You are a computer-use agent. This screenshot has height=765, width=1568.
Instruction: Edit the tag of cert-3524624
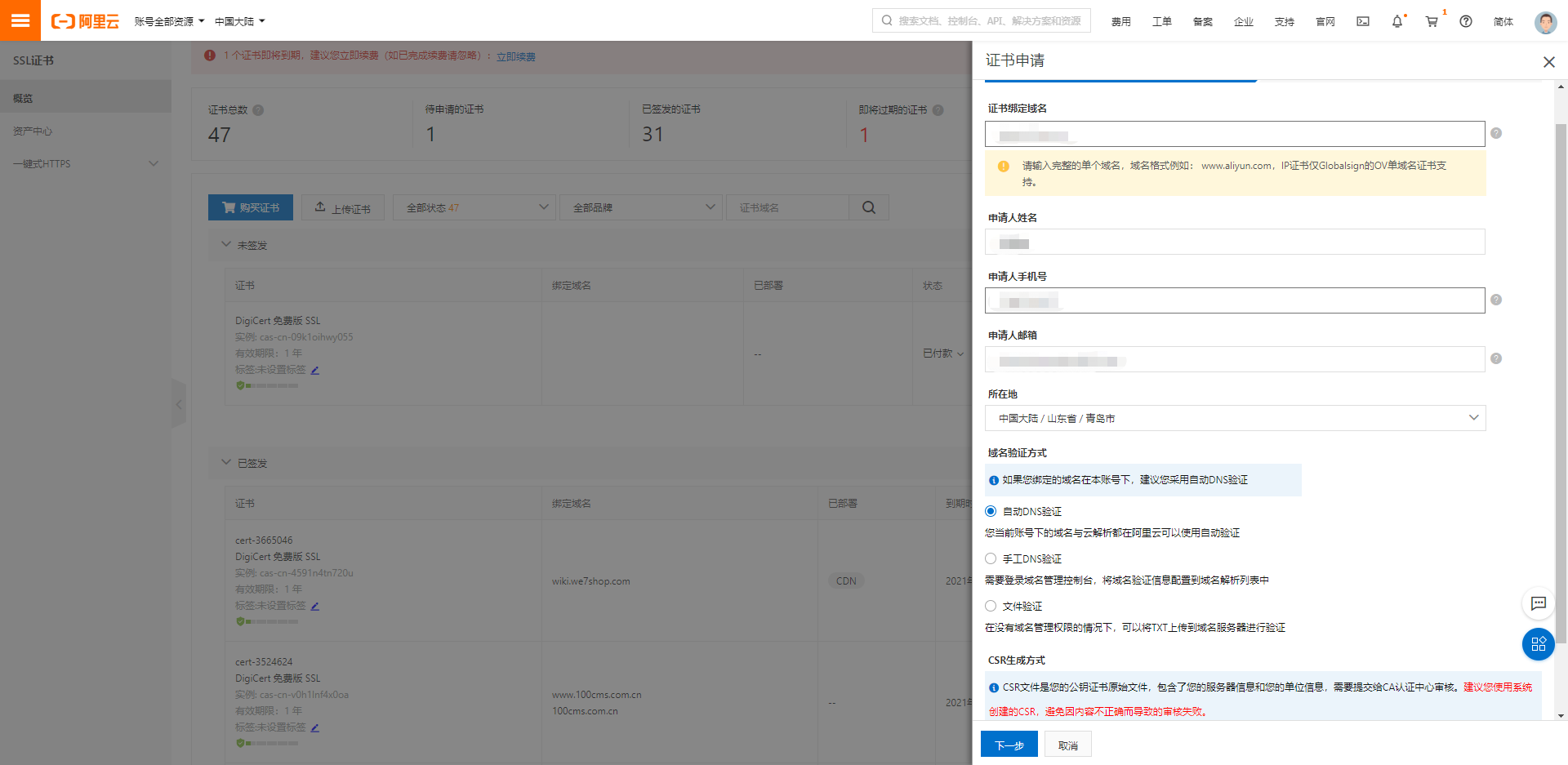point(315,727)
